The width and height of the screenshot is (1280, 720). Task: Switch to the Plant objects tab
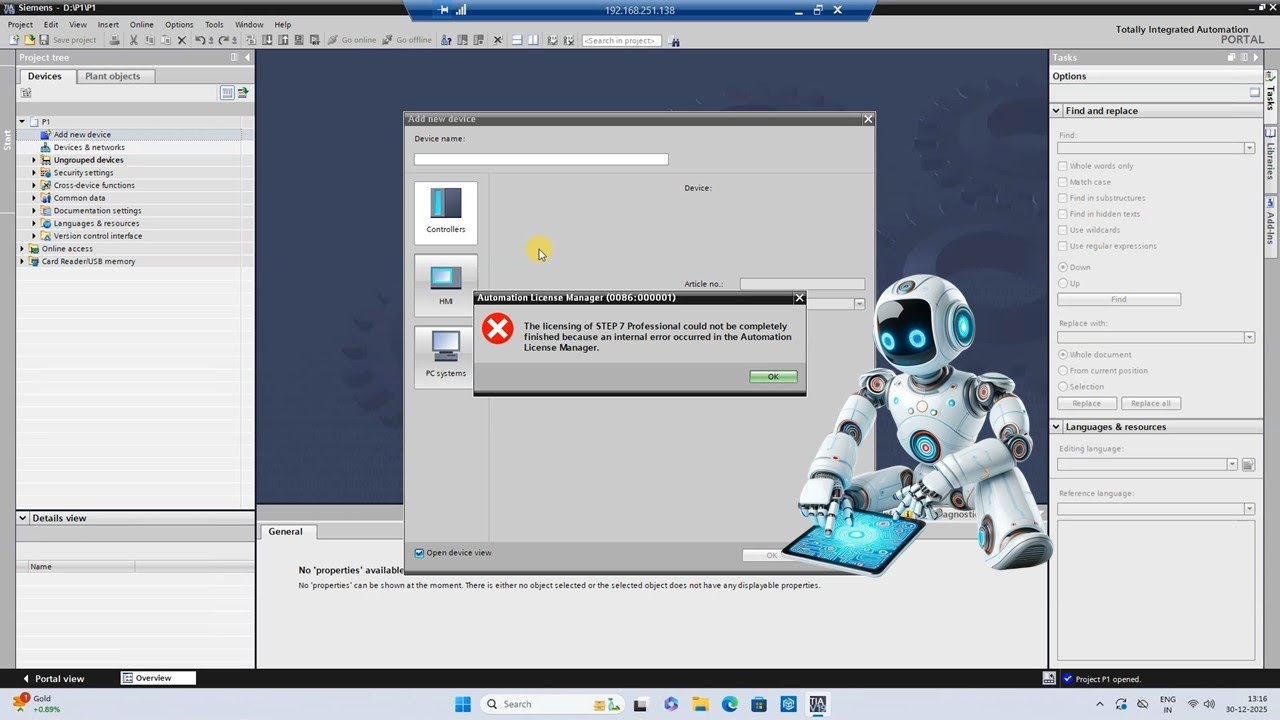(x=113, y=76)
